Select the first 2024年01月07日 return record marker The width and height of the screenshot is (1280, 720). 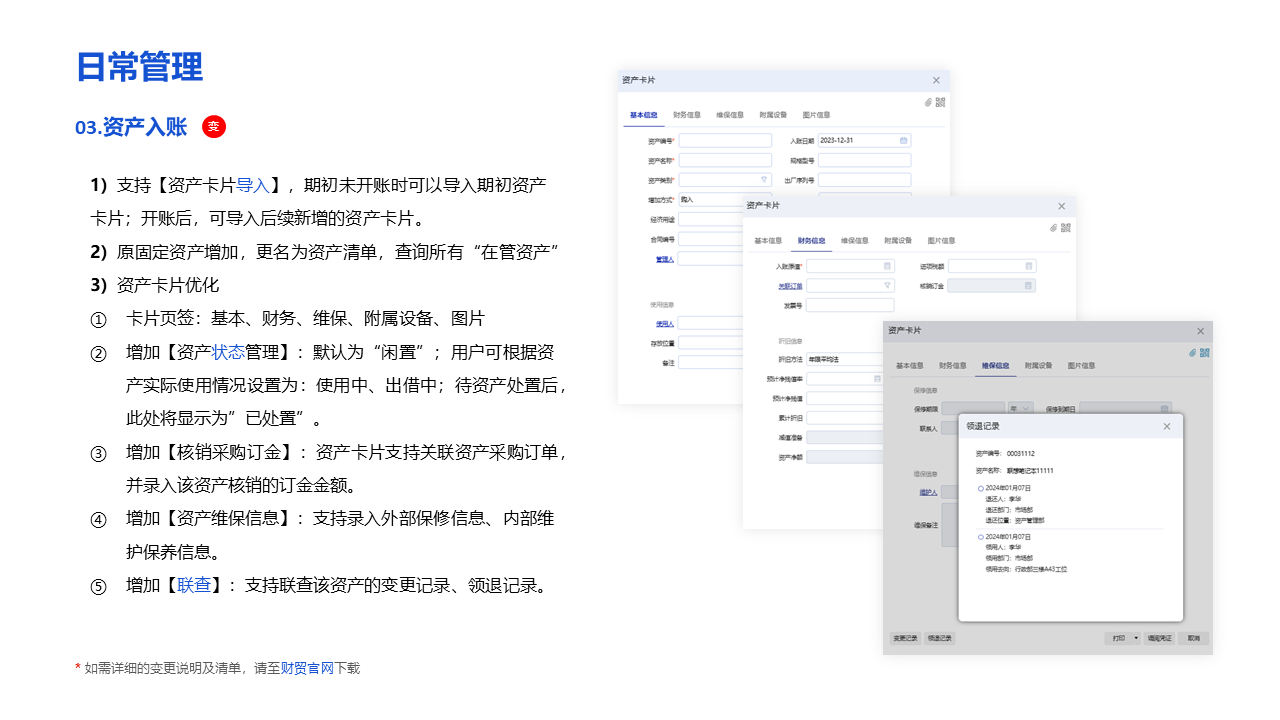click(x=981, y=488)
